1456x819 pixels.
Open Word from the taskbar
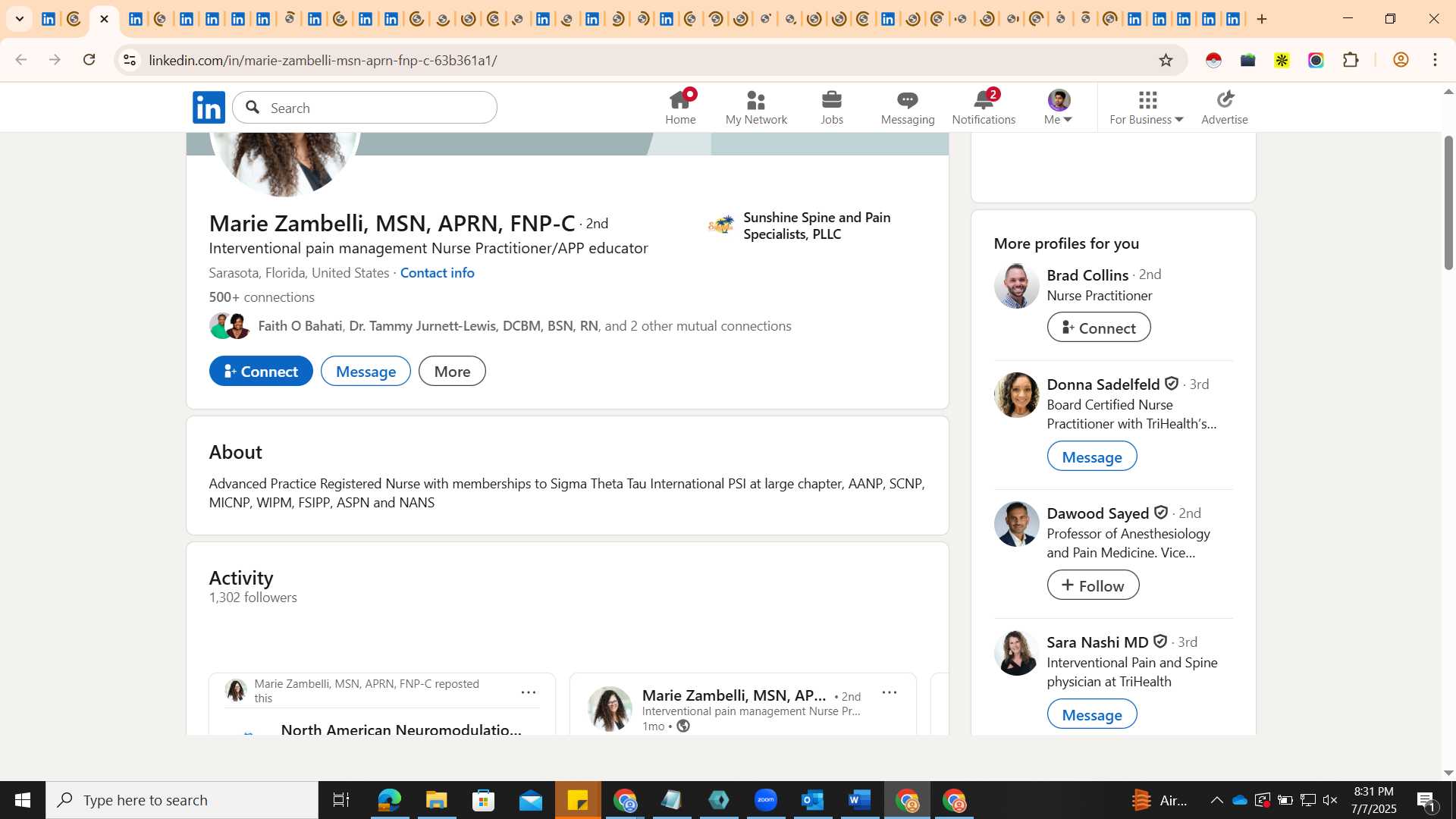click(859, 800)
